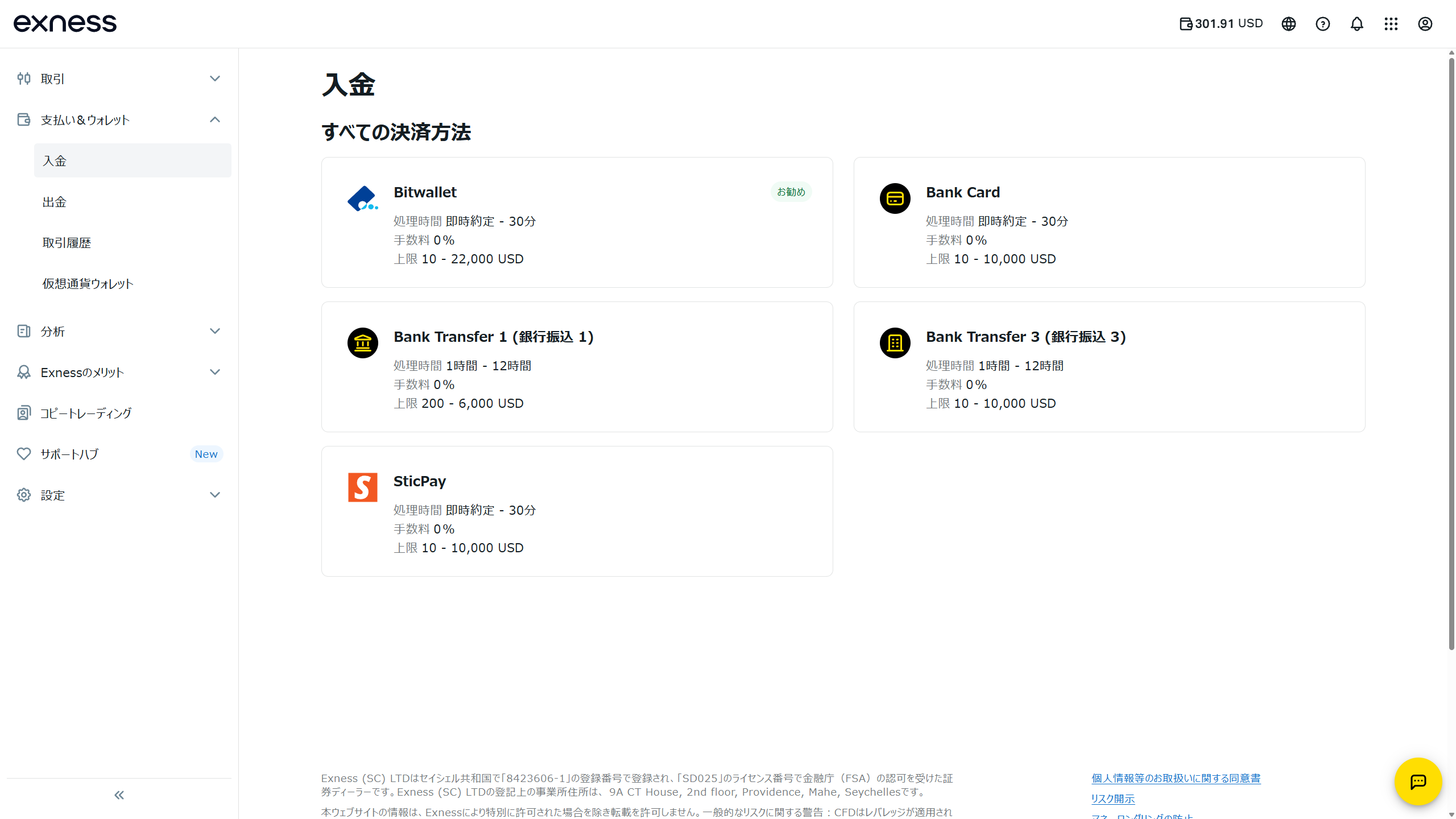Click the Exnessのメリット award icon
The image size is (1456, 819).
(x=24, y=372)
